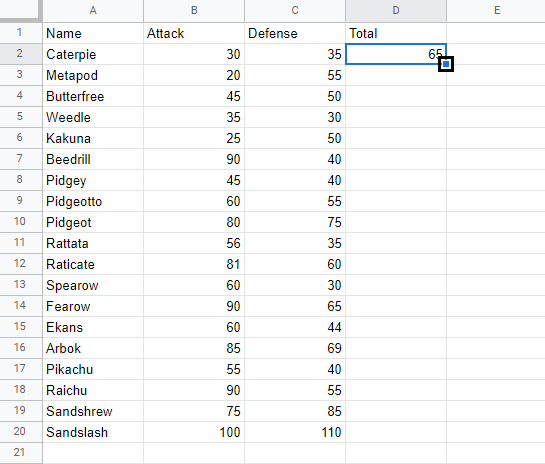
Task: Click the cell containing Rattata
Action: point(93,243)
